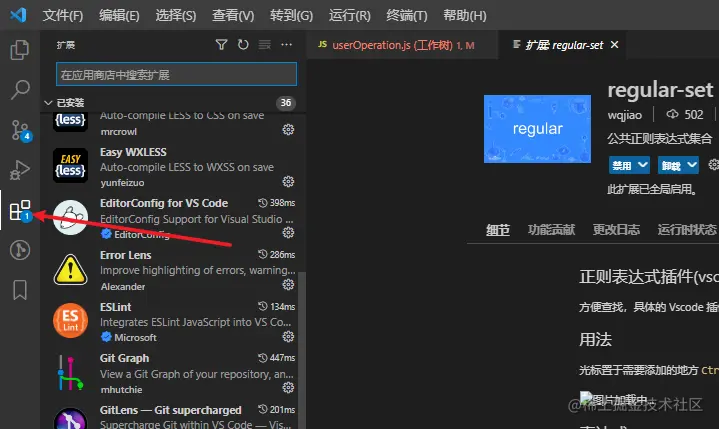Click the install count cloud icon

coord(672,114)
